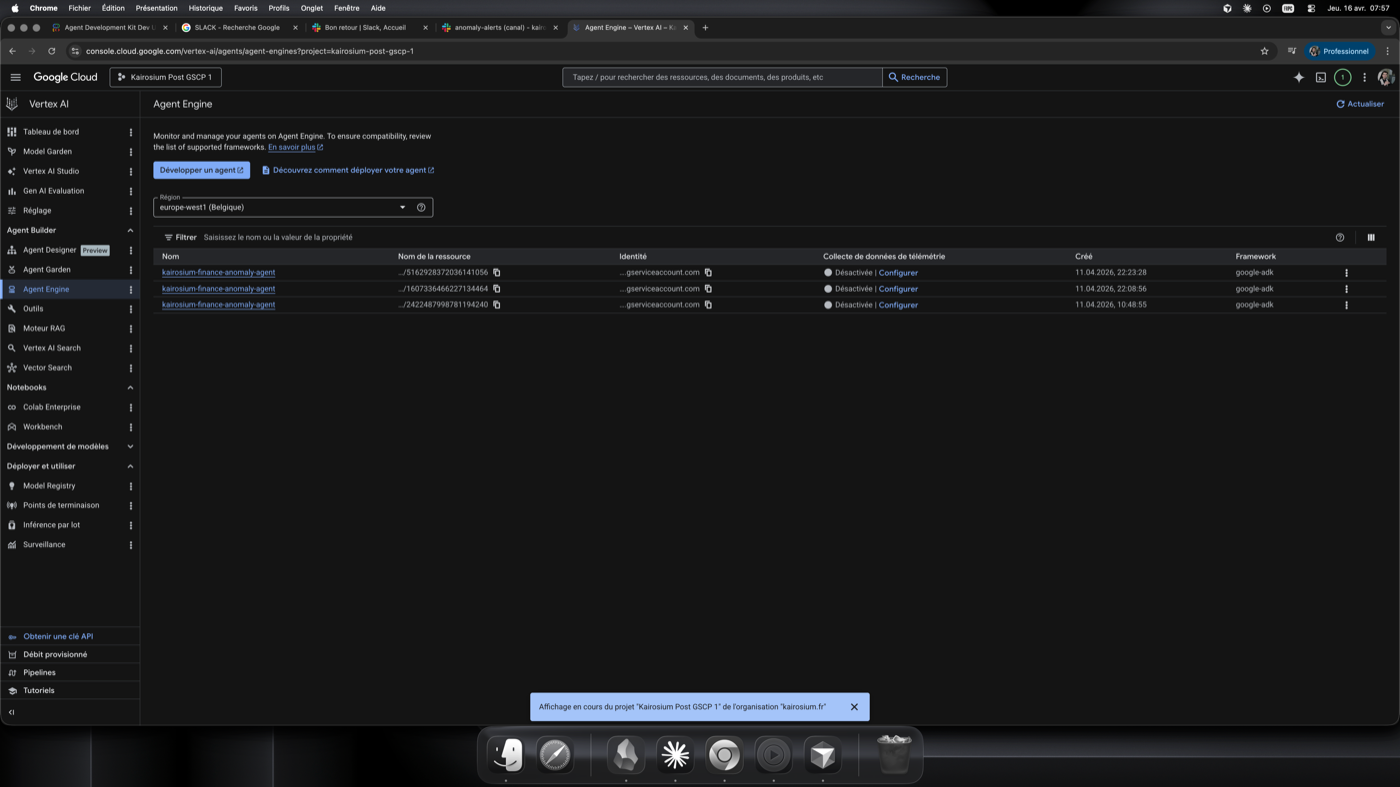Switch to Agent Development Kit tab
The width and height of the screenshot is (1400, 787).
pyautogui.click(x=109, y=28)
